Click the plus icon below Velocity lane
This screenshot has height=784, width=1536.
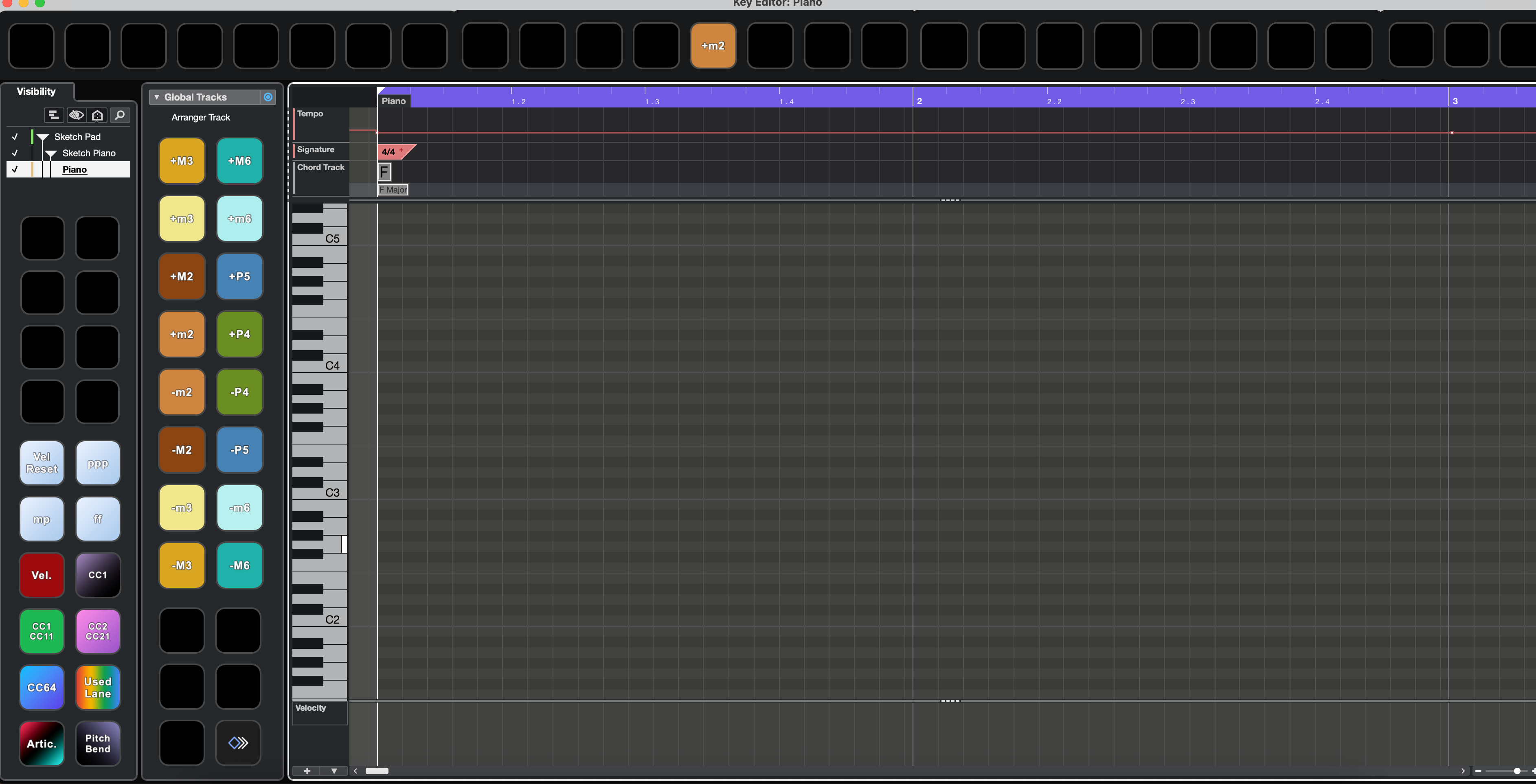(307, 771)
